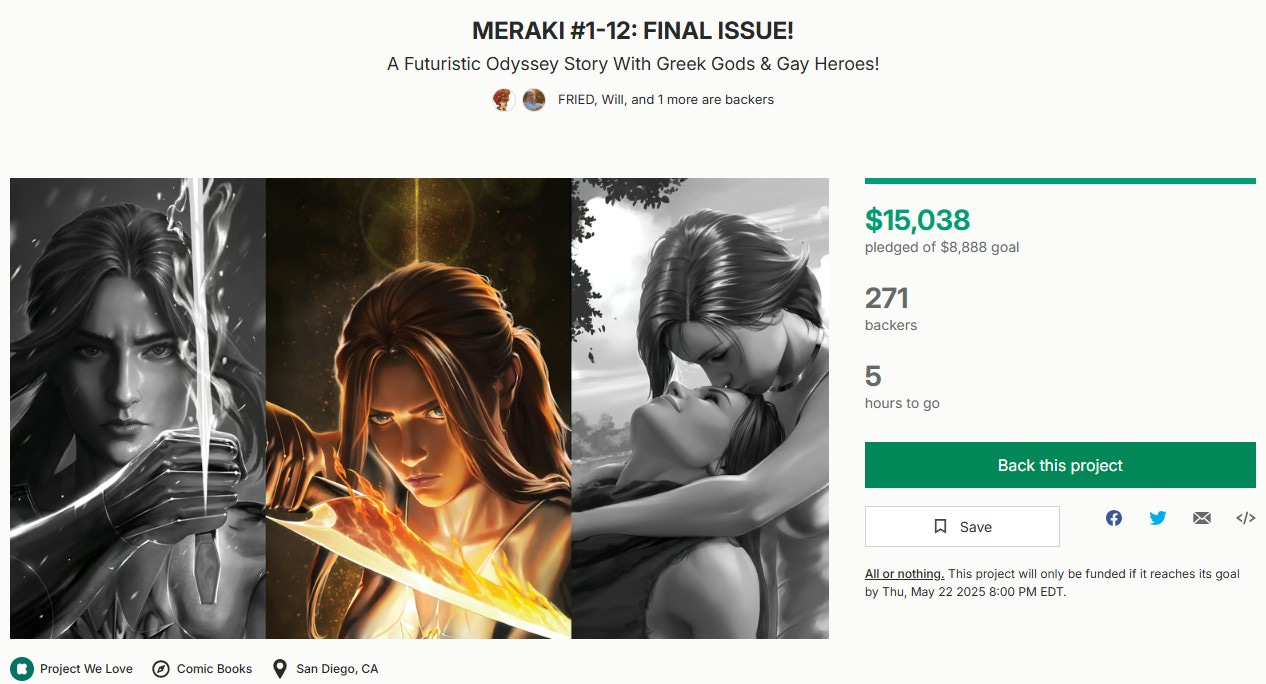Click the San Diego location pin icon
The width and height of the screenshot is (1266, 684).
pos(280,669)
